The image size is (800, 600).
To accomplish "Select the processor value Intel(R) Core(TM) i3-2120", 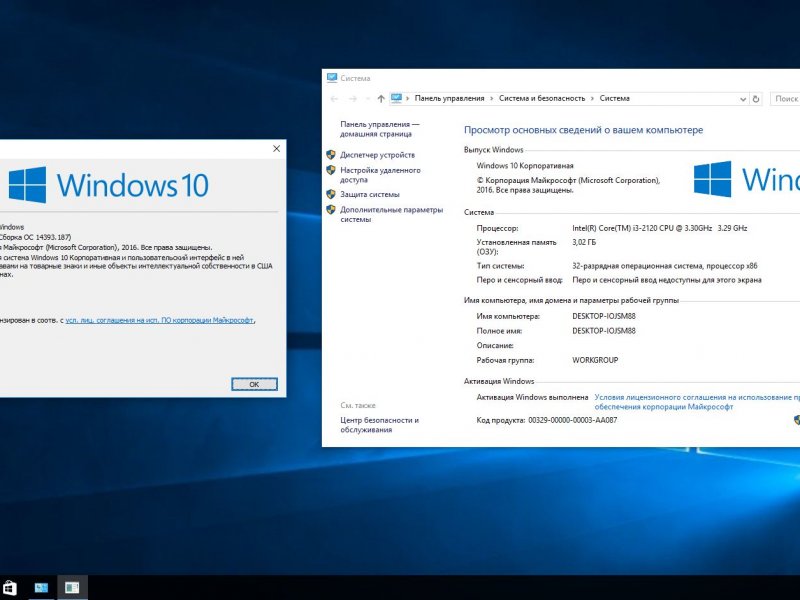I will click(659, 228).
